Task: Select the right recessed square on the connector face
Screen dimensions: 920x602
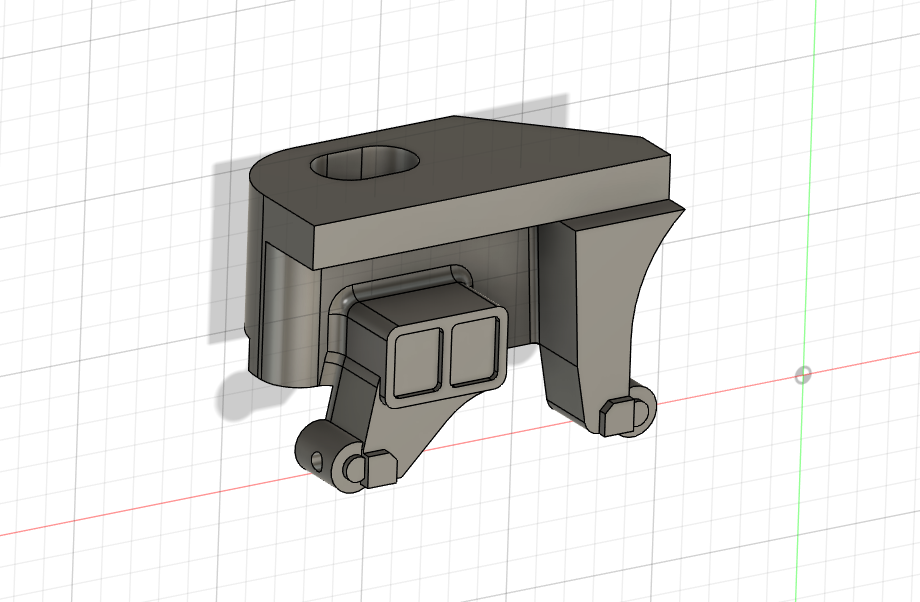Action: pos(475,351)
